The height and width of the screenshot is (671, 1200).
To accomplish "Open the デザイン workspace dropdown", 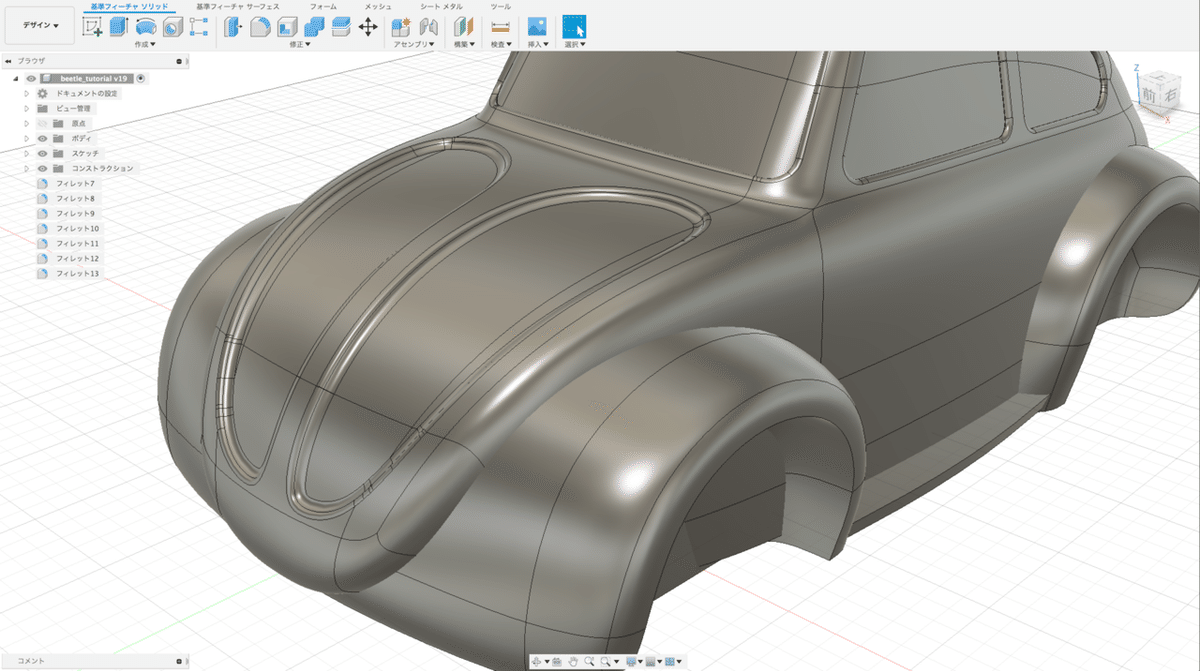I will [40, 26].
